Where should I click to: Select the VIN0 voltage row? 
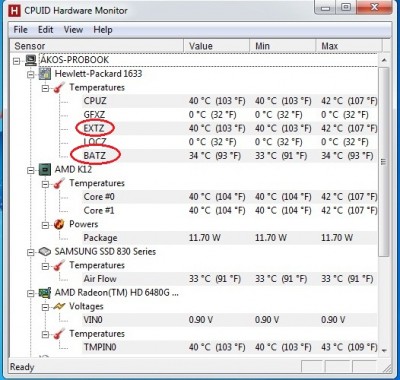point(230,320)
